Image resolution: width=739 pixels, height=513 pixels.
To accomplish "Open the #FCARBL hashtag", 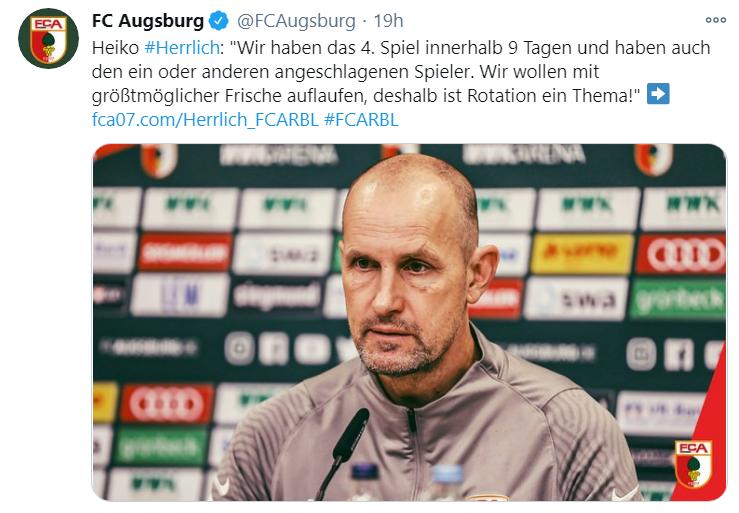I will [361, 120].
